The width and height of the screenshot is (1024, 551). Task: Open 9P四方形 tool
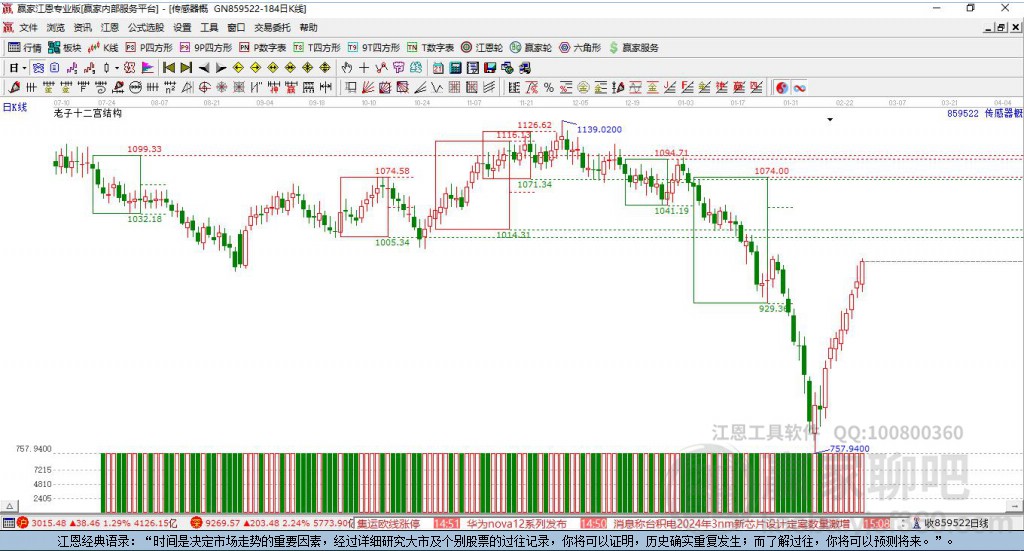coord(206,48)
